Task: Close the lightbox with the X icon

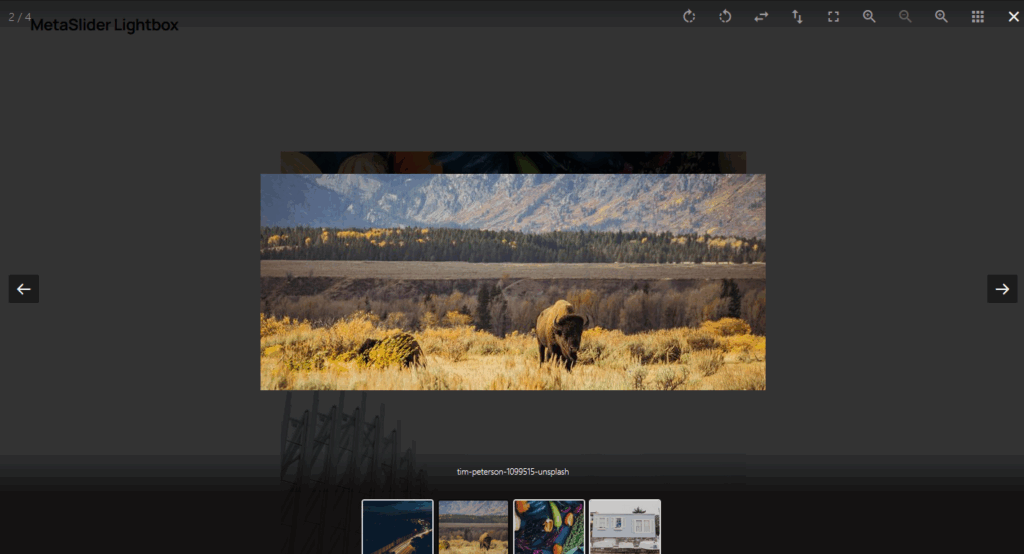Action: [x=1014, y=16]
